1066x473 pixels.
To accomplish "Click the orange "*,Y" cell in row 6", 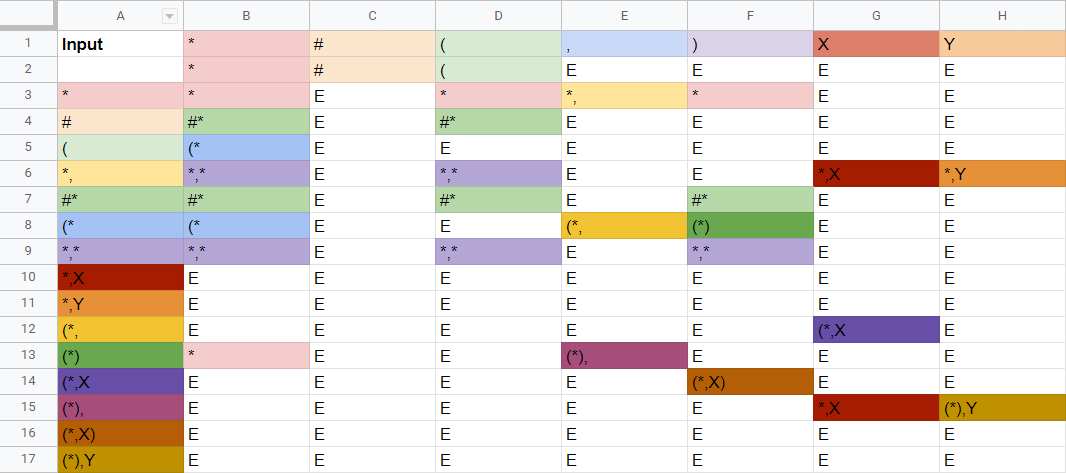I will click(x=1002, y=173).
